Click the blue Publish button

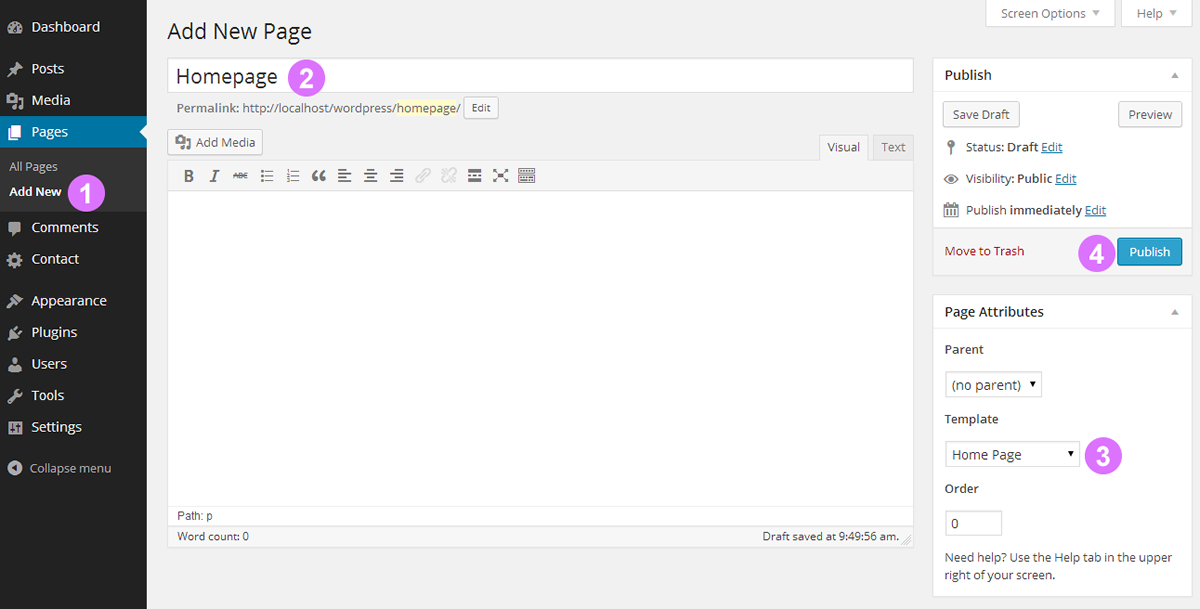tap(1149, 252)
